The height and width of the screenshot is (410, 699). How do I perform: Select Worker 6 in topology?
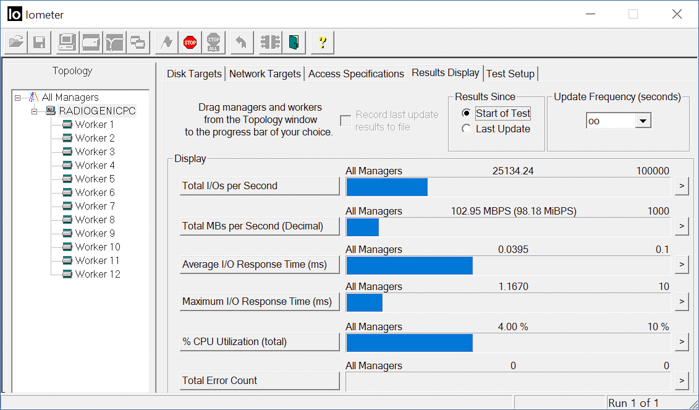click(x=94, y=193)
